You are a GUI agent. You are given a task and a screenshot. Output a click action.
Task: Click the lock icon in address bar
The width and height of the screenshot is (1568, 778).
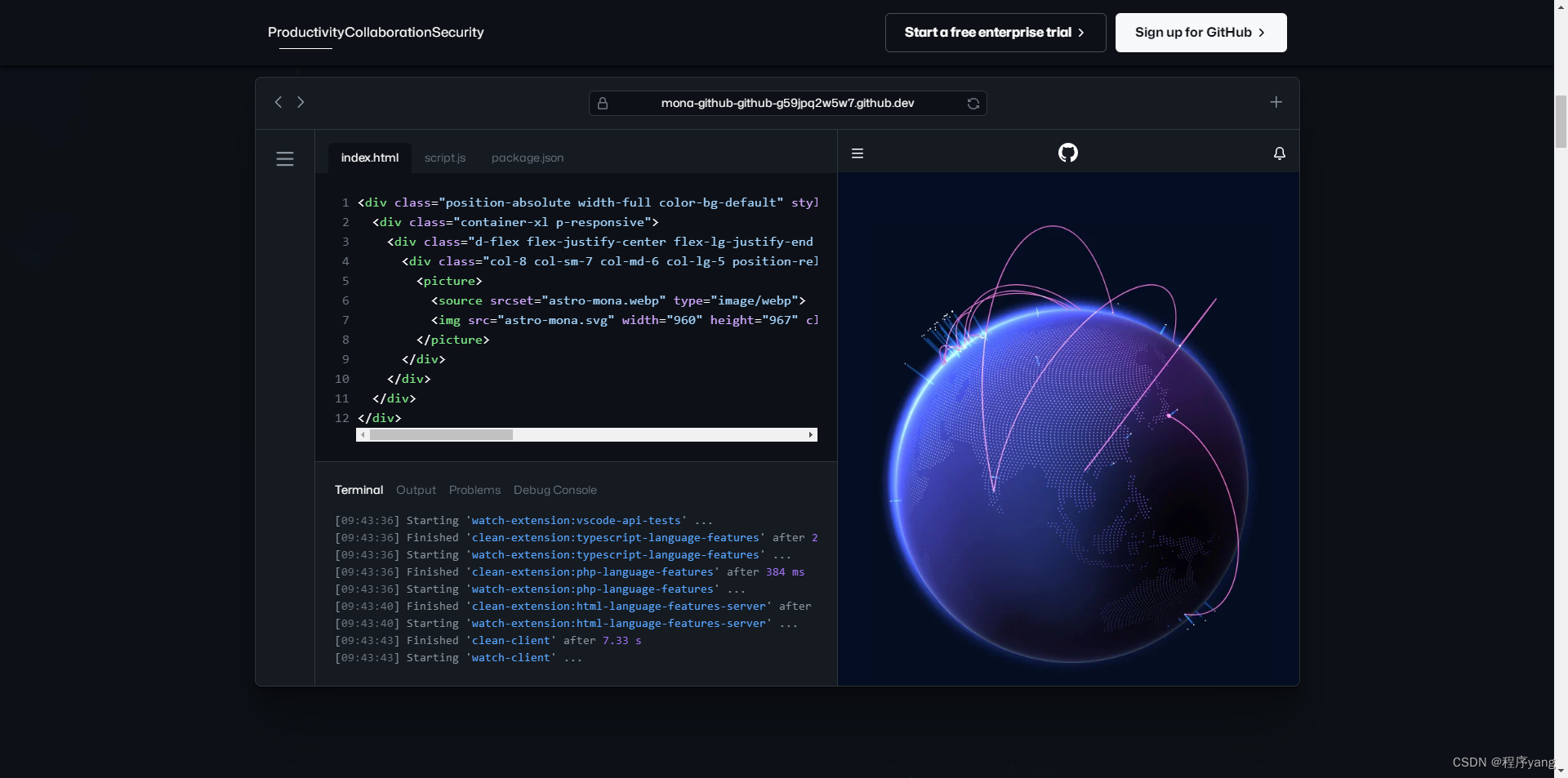(x=603, y=104)
